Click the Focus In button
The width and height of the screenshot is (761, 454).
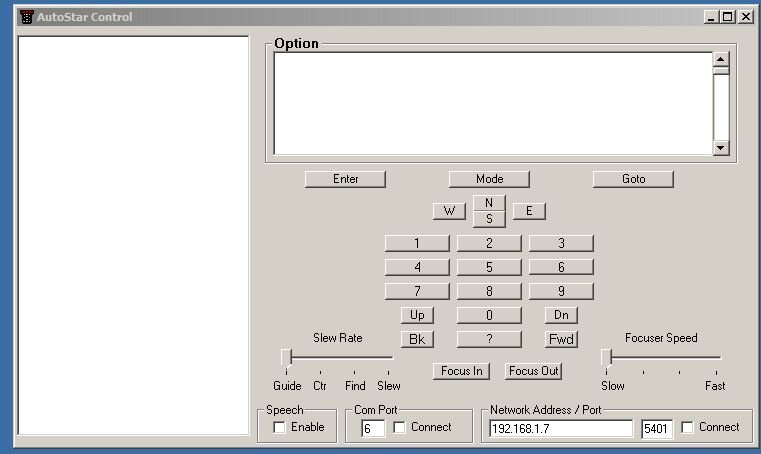[461, 371]
